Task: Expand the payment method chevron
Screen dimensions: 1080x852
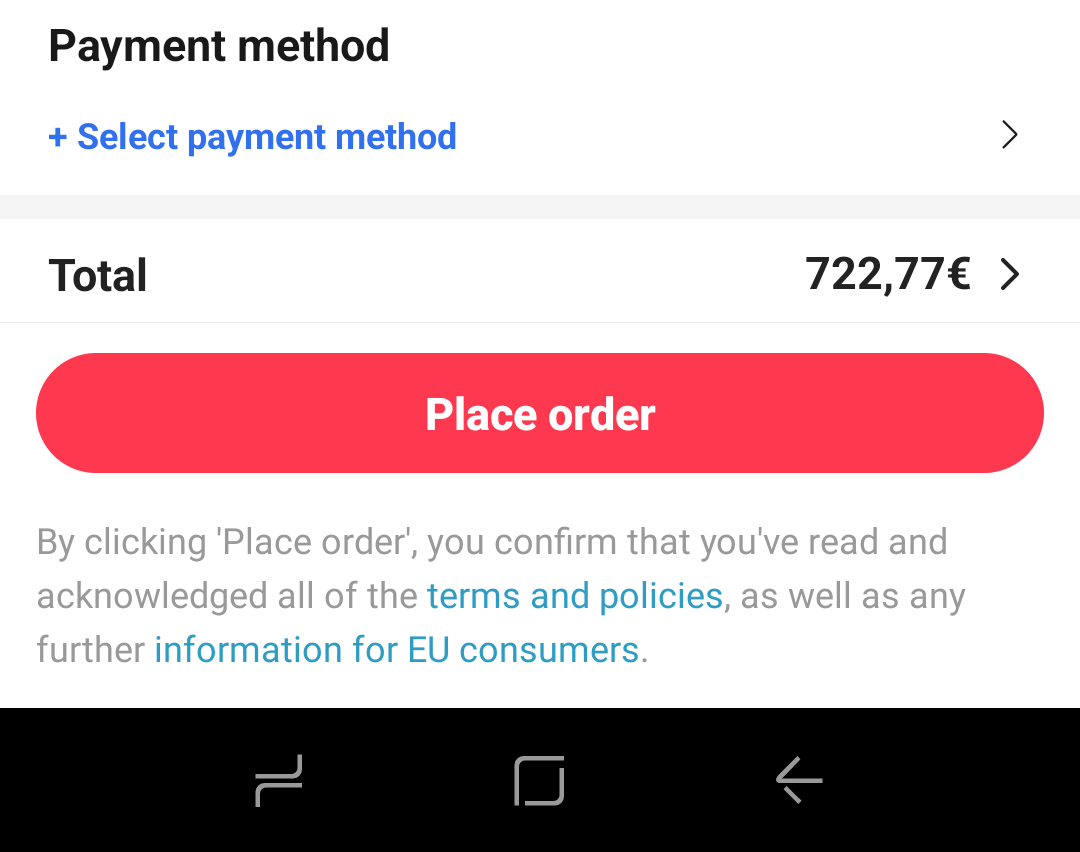Action: 1010,136
